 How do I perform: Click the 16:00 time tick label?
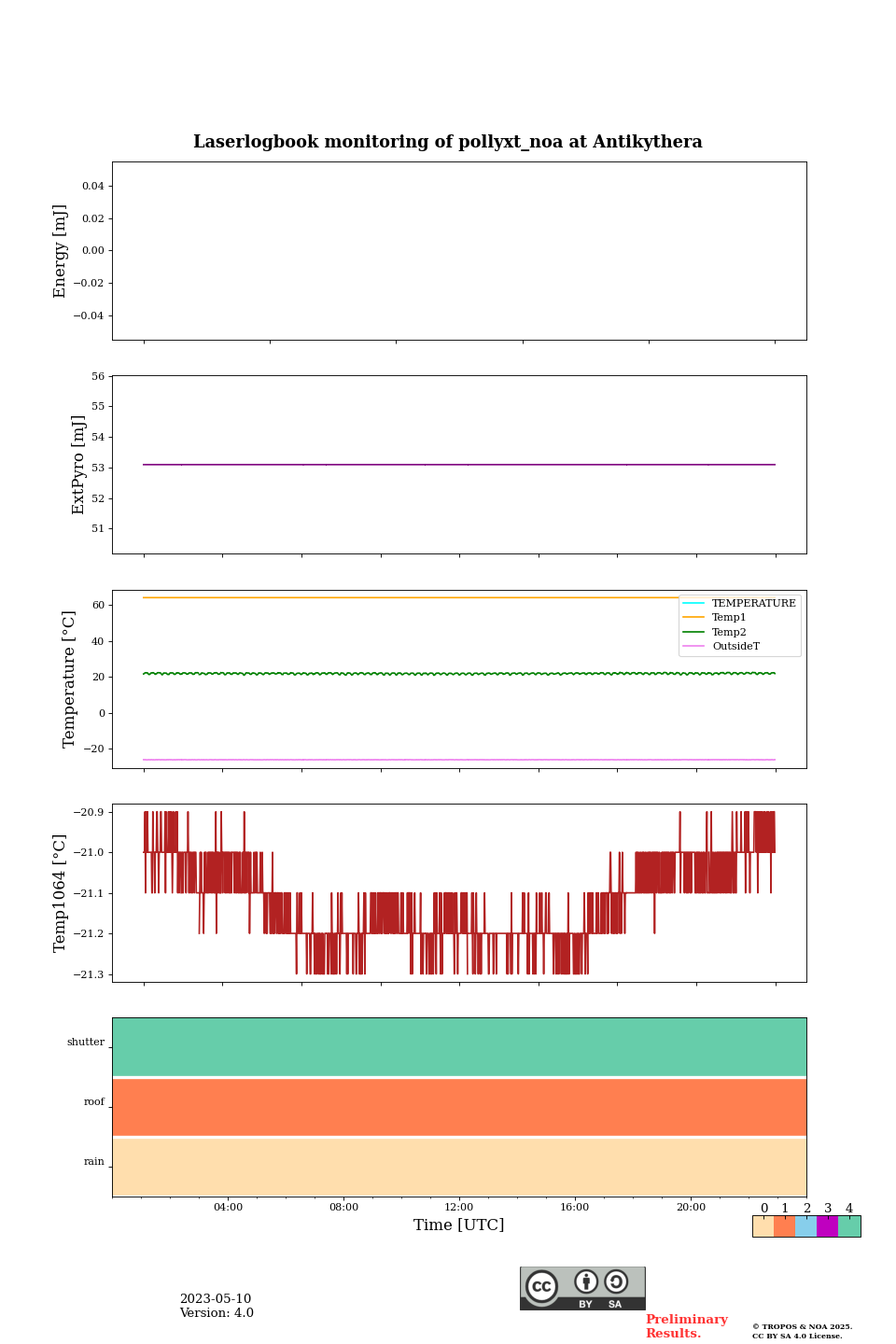pos(575,1207)
